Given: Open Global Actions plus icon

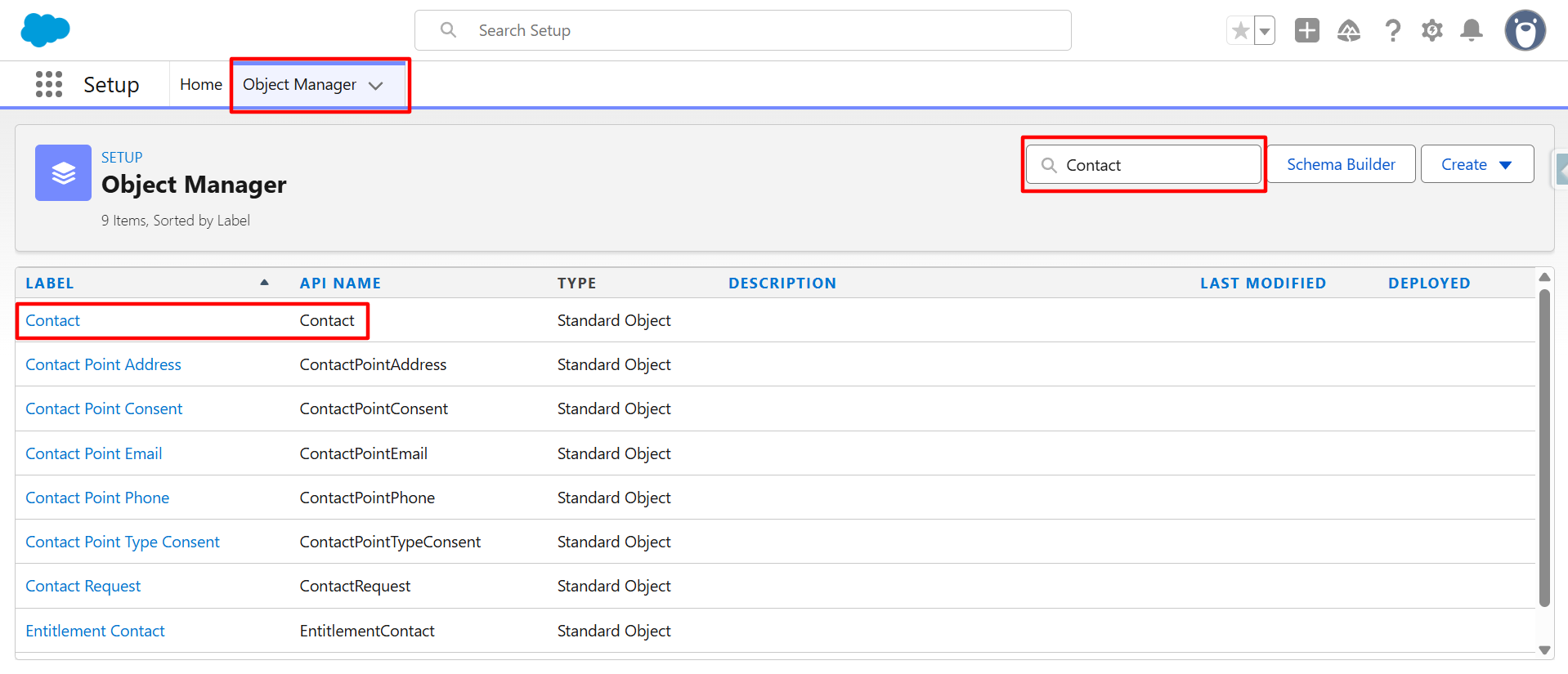Looking at the screenshot, I should tap(1306, 31).
